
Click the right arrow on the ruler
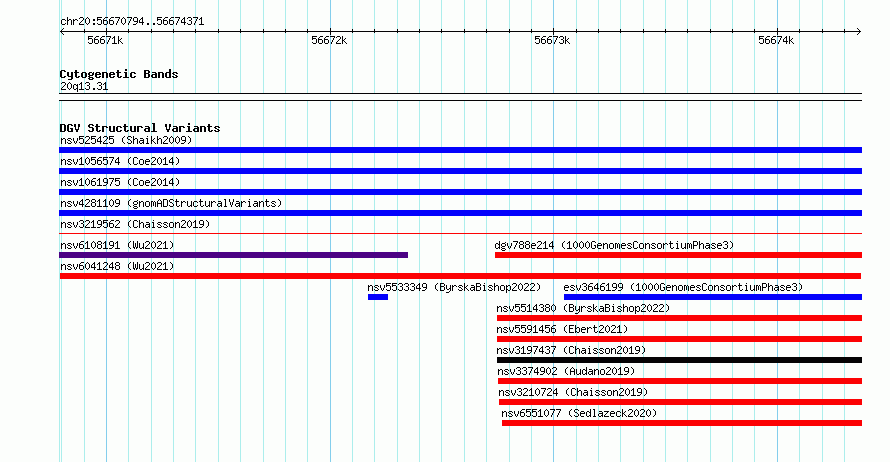[x=859, y=32]
